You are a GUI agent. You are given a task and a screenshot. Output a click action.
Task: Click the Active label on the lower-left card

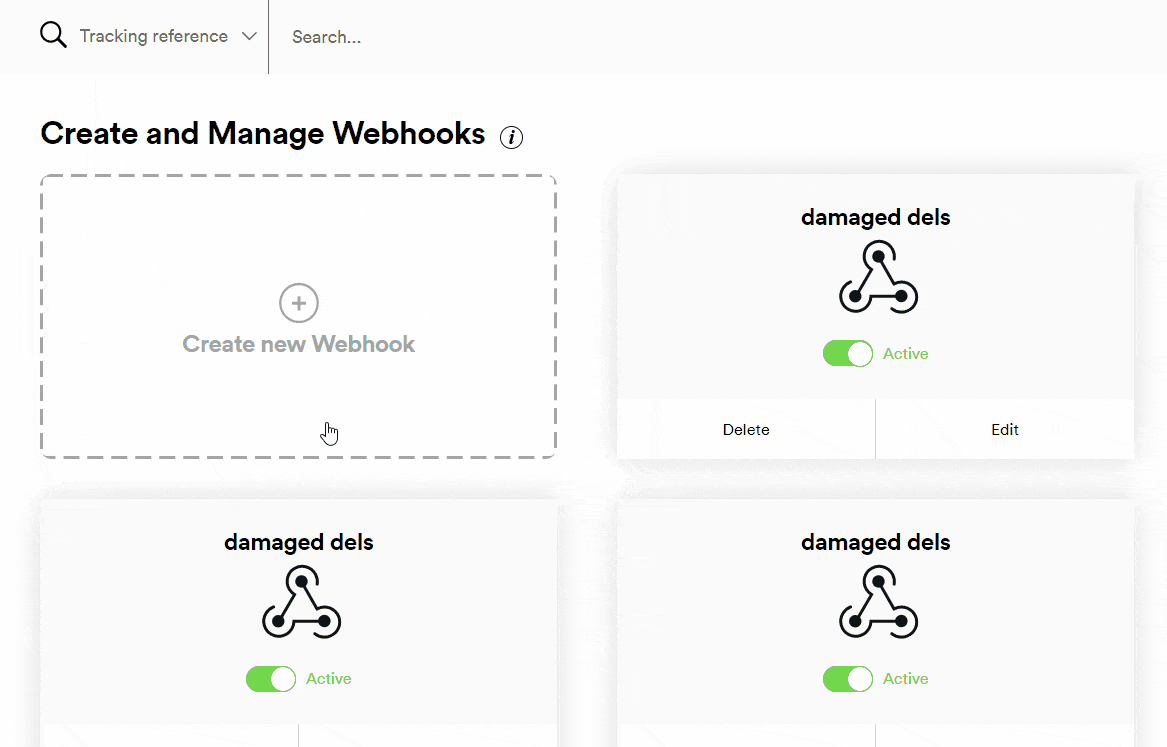click(x=328, y=679)
